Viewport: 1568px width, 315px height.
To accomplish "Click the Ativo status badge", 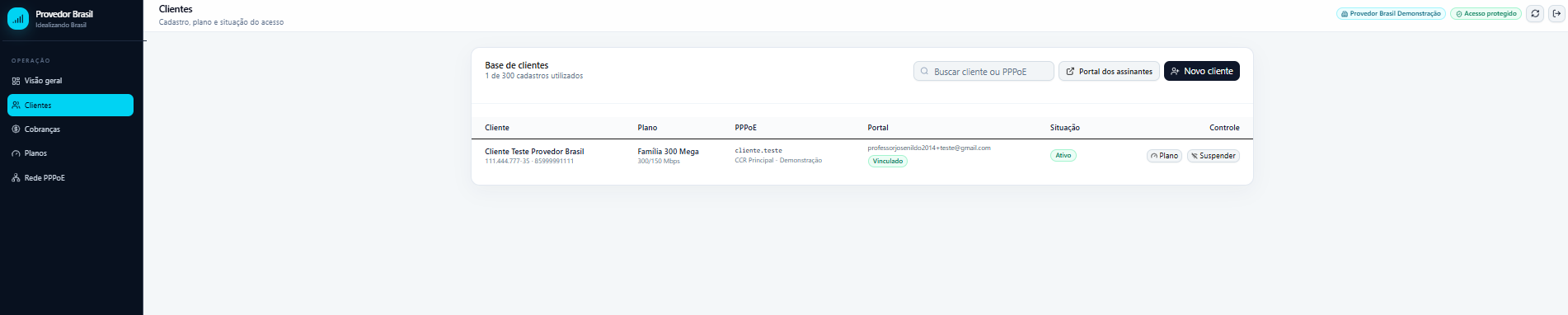I will coord(1063,155).
